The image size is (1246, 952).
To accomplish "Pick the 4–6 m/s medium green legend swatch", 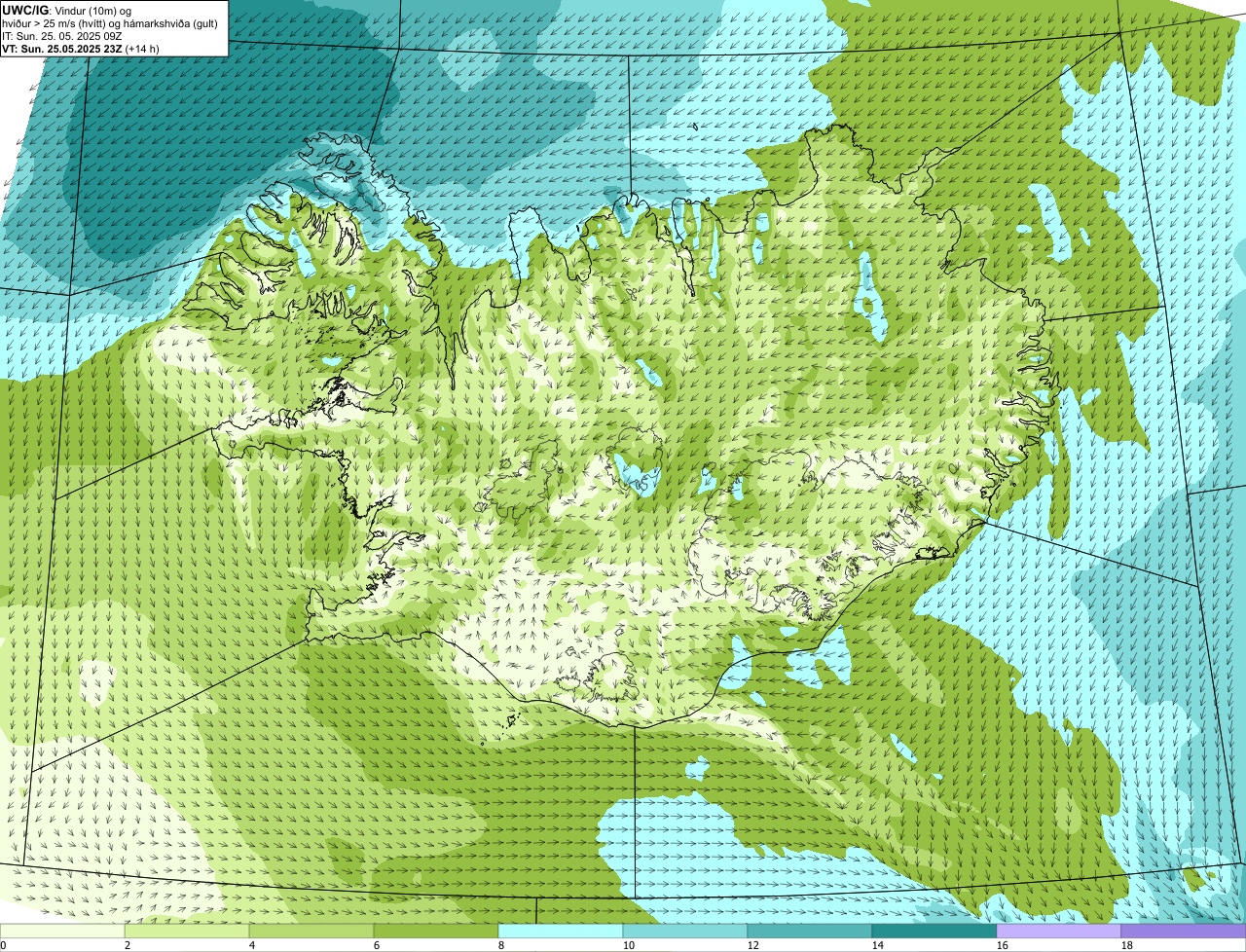I will point(311,931).
